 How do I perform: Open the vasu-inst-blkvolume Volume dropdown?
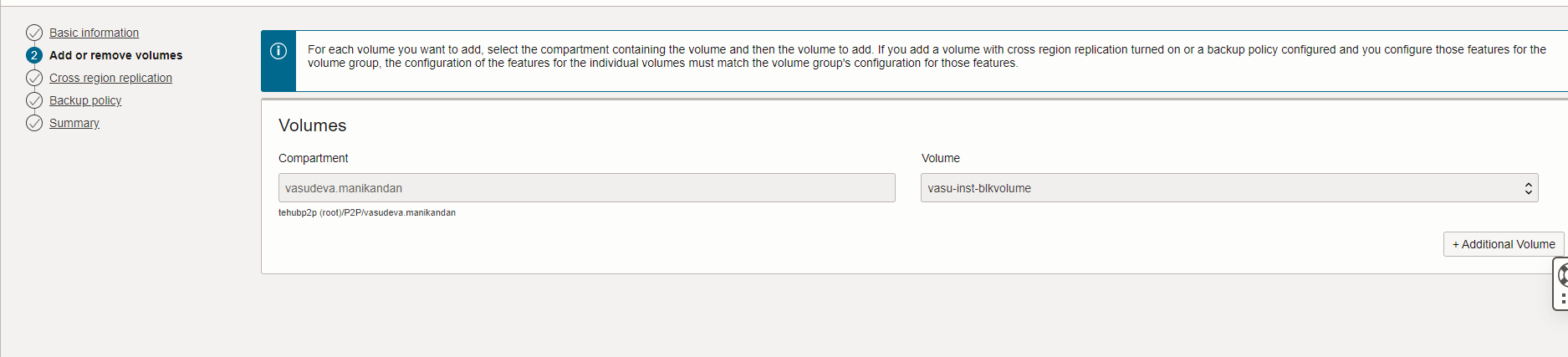click(1229, 188)
